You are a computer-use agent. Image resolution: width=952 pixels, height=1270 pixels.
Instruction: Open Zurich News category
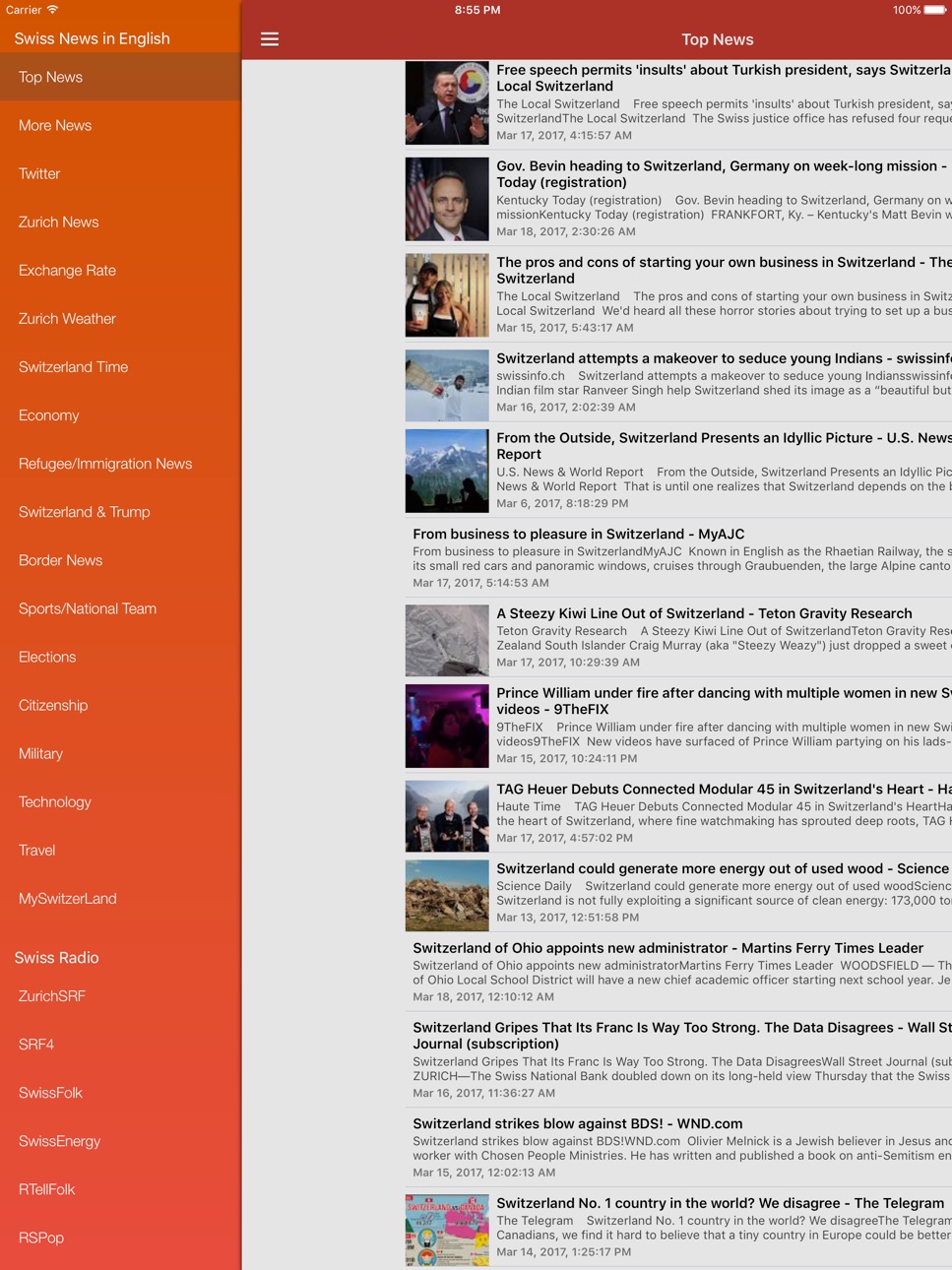pyautogui.click(x=120, y=222)
